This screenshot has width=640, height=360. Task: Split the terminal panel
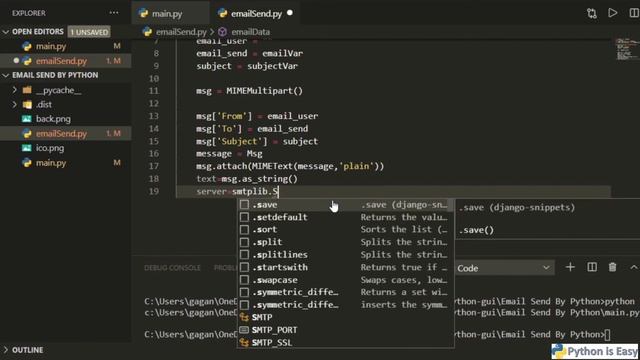[x=592, y=267]
